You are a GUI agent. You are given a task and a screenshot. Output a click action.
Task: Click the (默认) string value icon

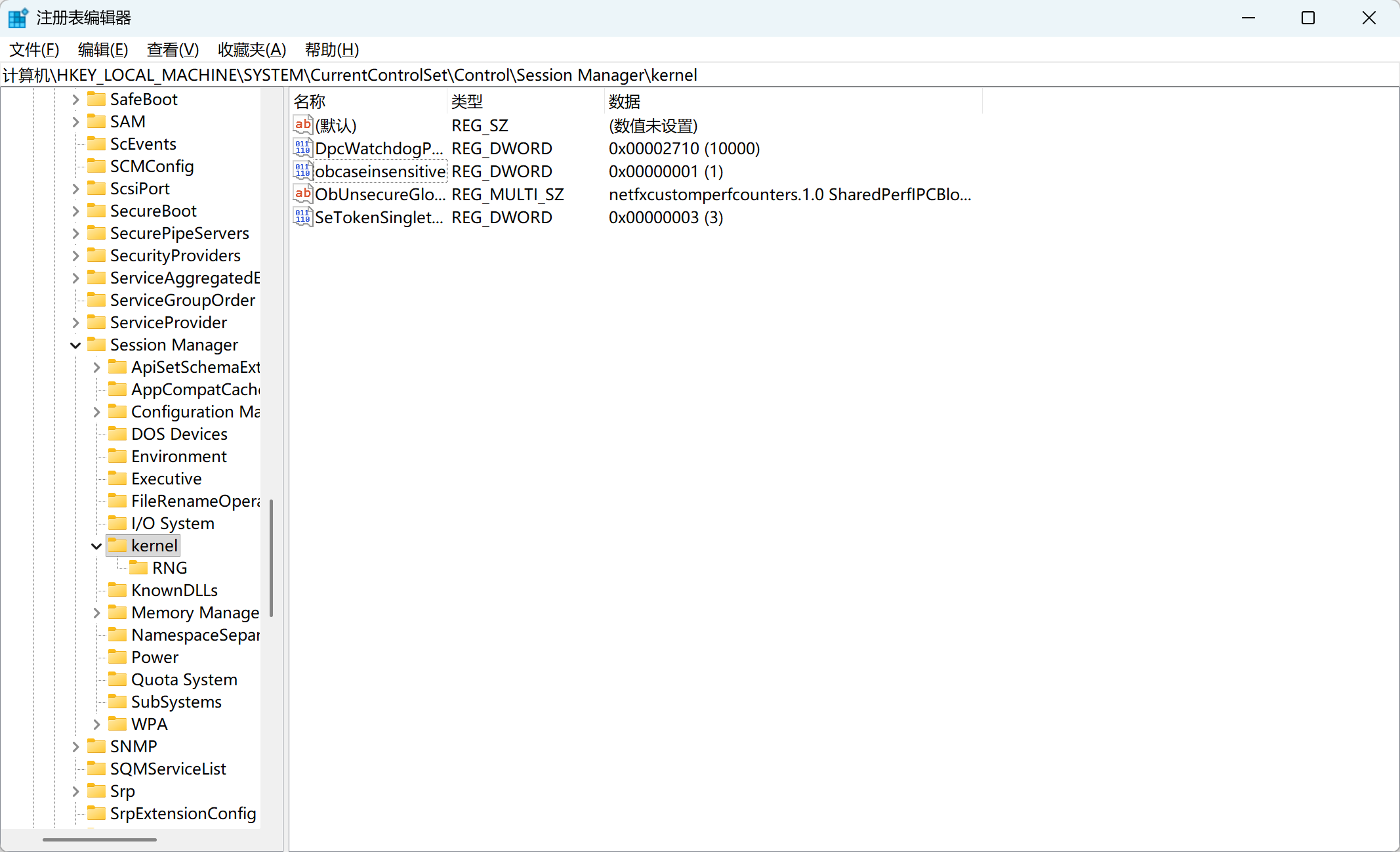302,125
